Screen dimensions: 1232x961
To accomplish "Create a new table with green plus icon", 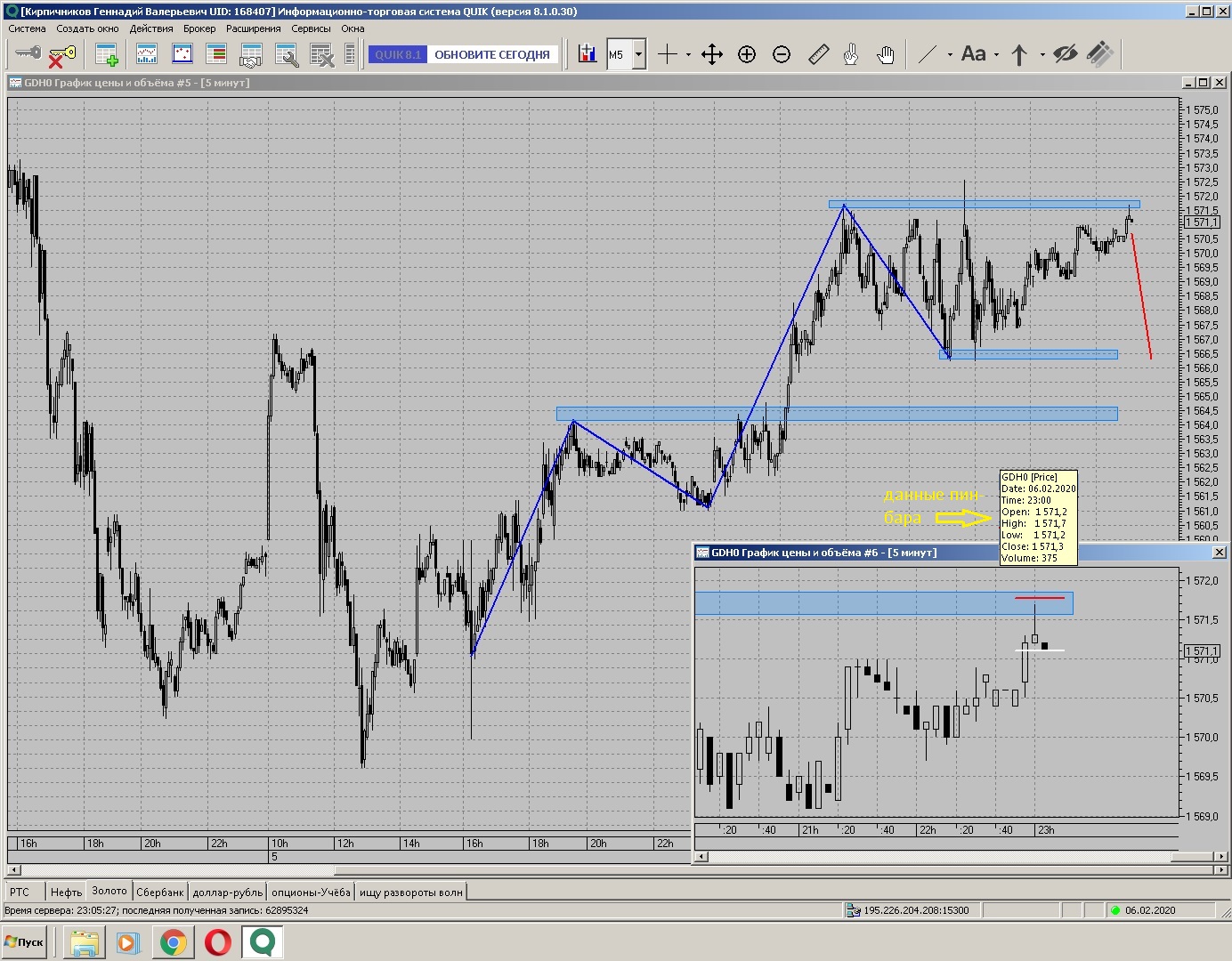I will 107,54.
